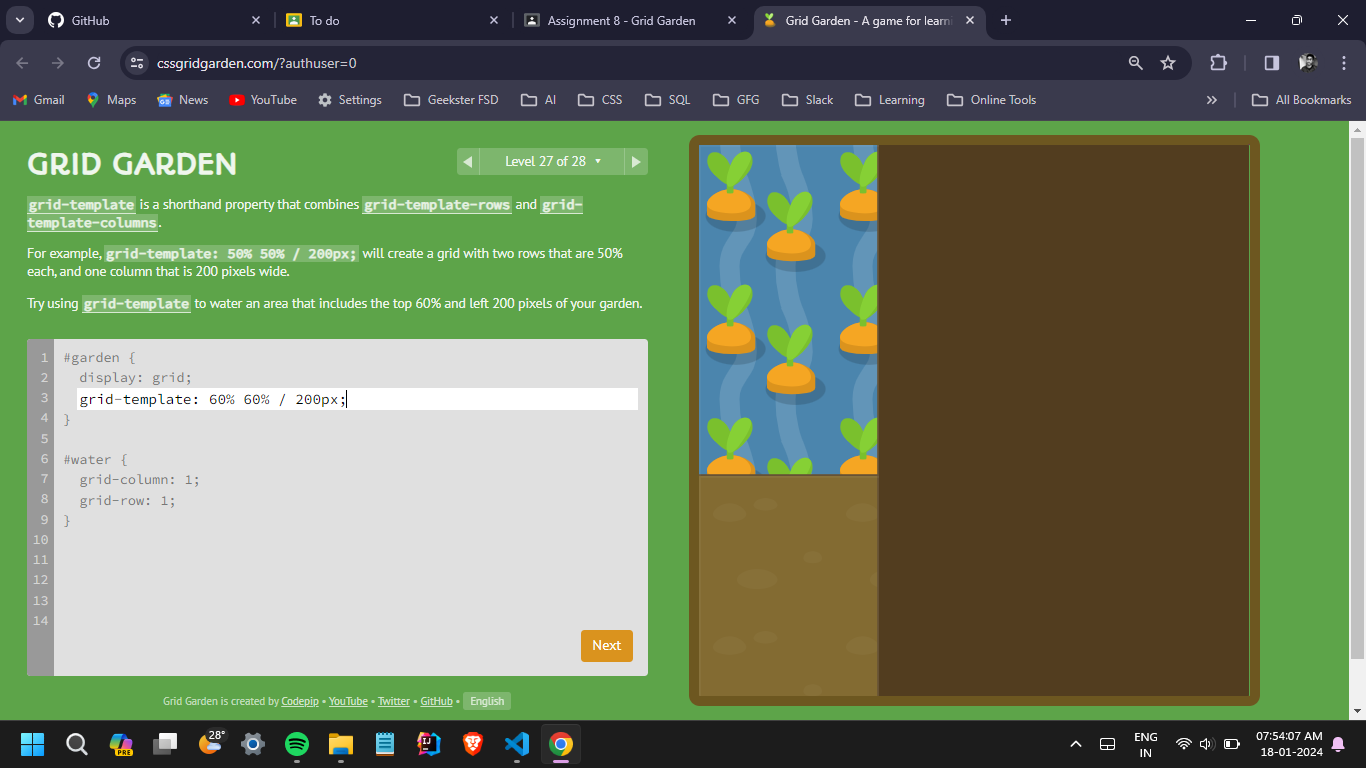Screen dimensions: 1366x768
Task: Click the grid-template code input line
Action: click(357, 399)
